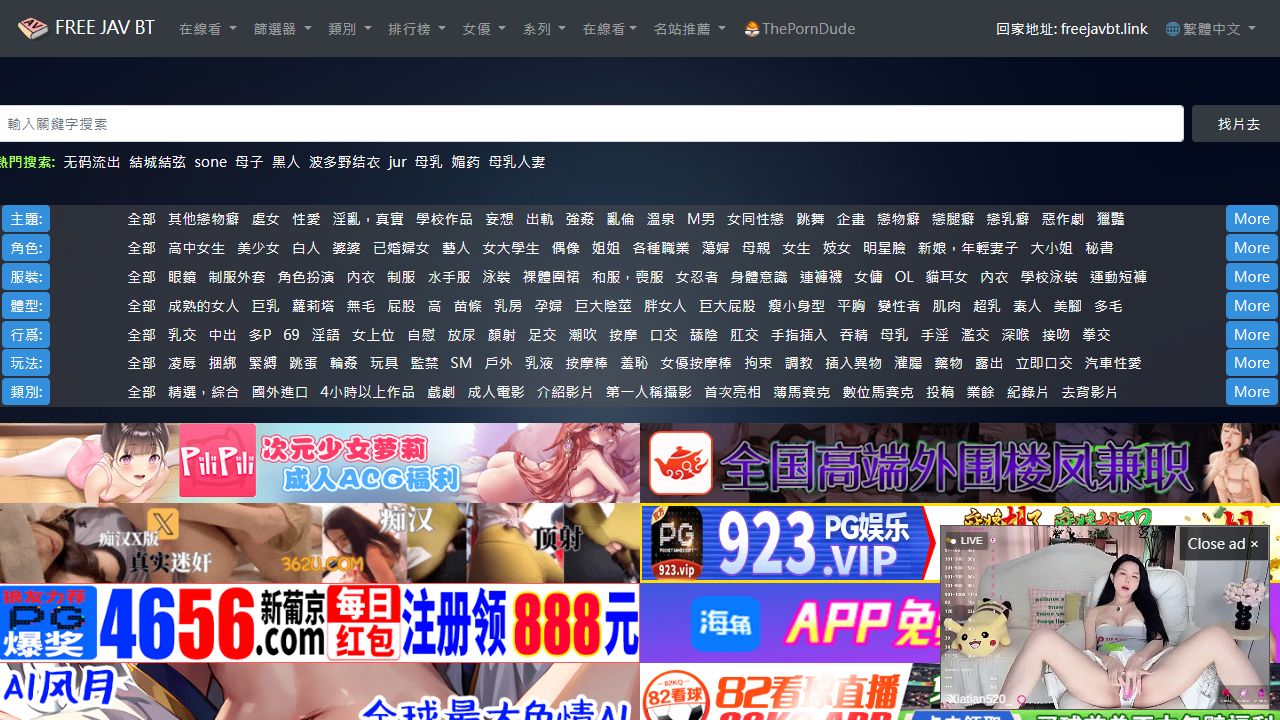Click the hot search 波多野结衣
Viewport: 1280px width, 720px height.
tap(344, 162)
